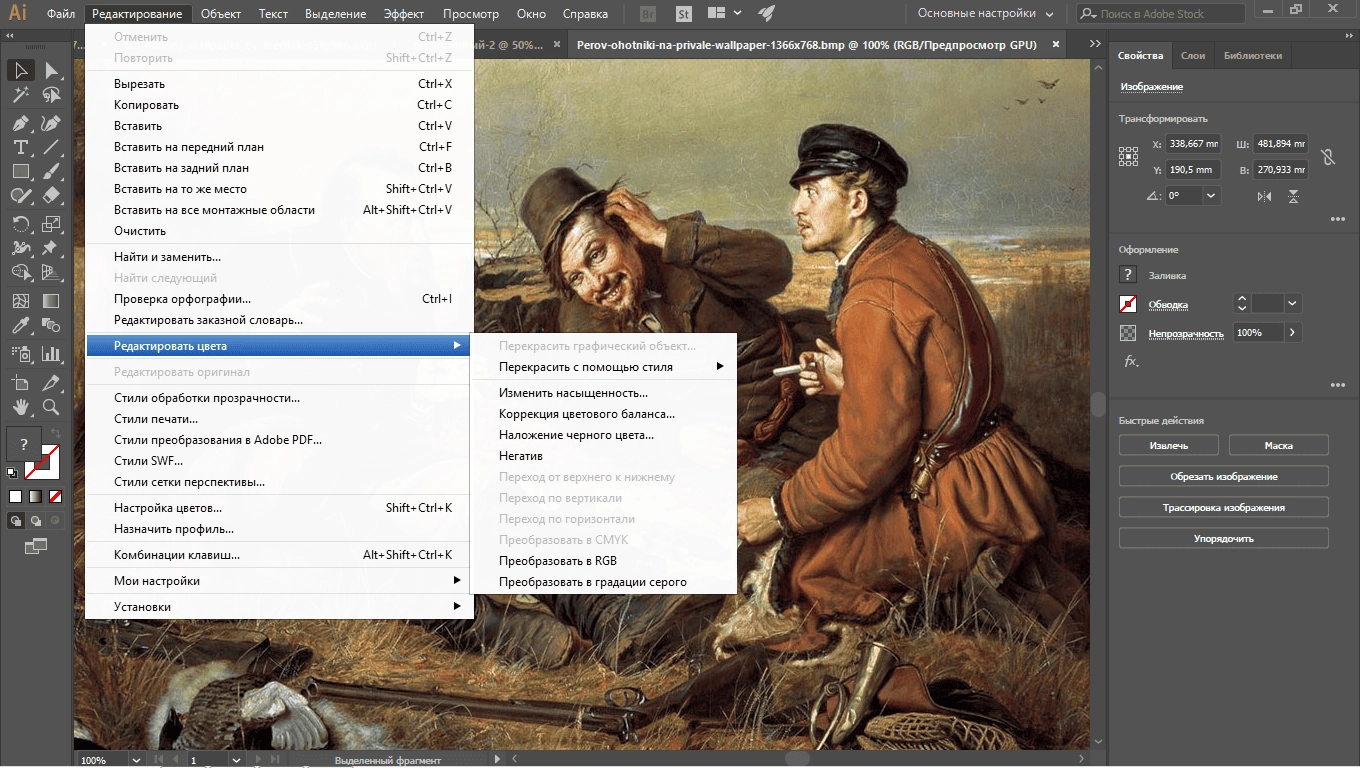
Task: Select the Magic Wand tool
Action: tap(20, 96)
